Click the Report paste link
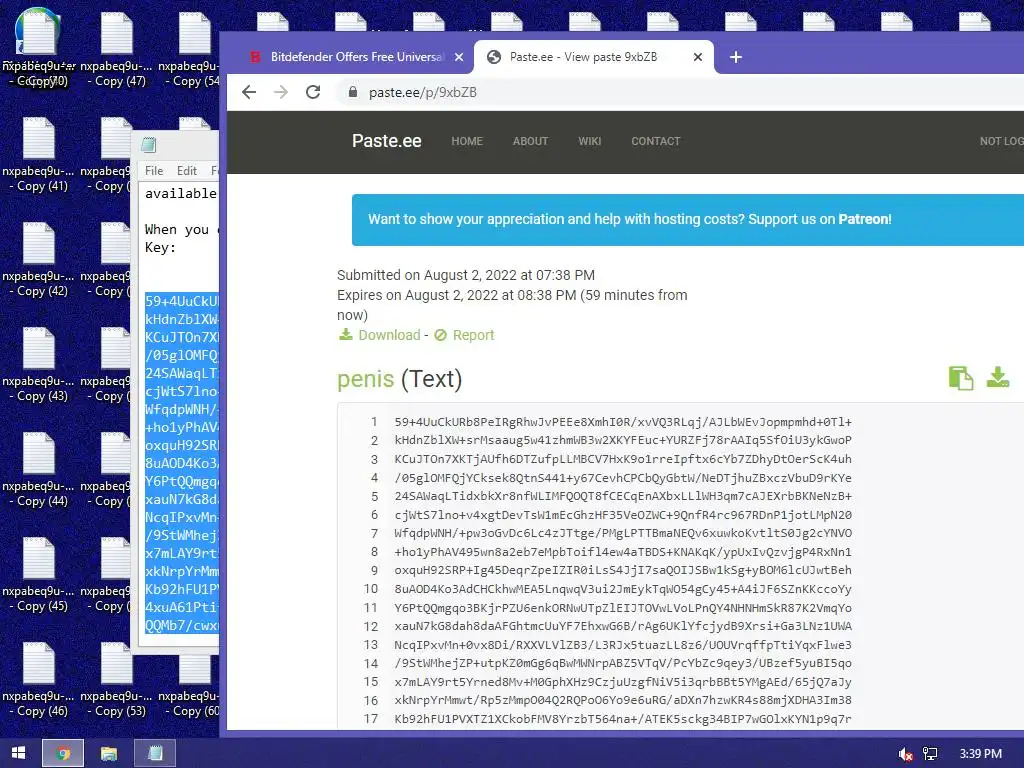This screenshot has height=768, width=1024. pos(473,335)
